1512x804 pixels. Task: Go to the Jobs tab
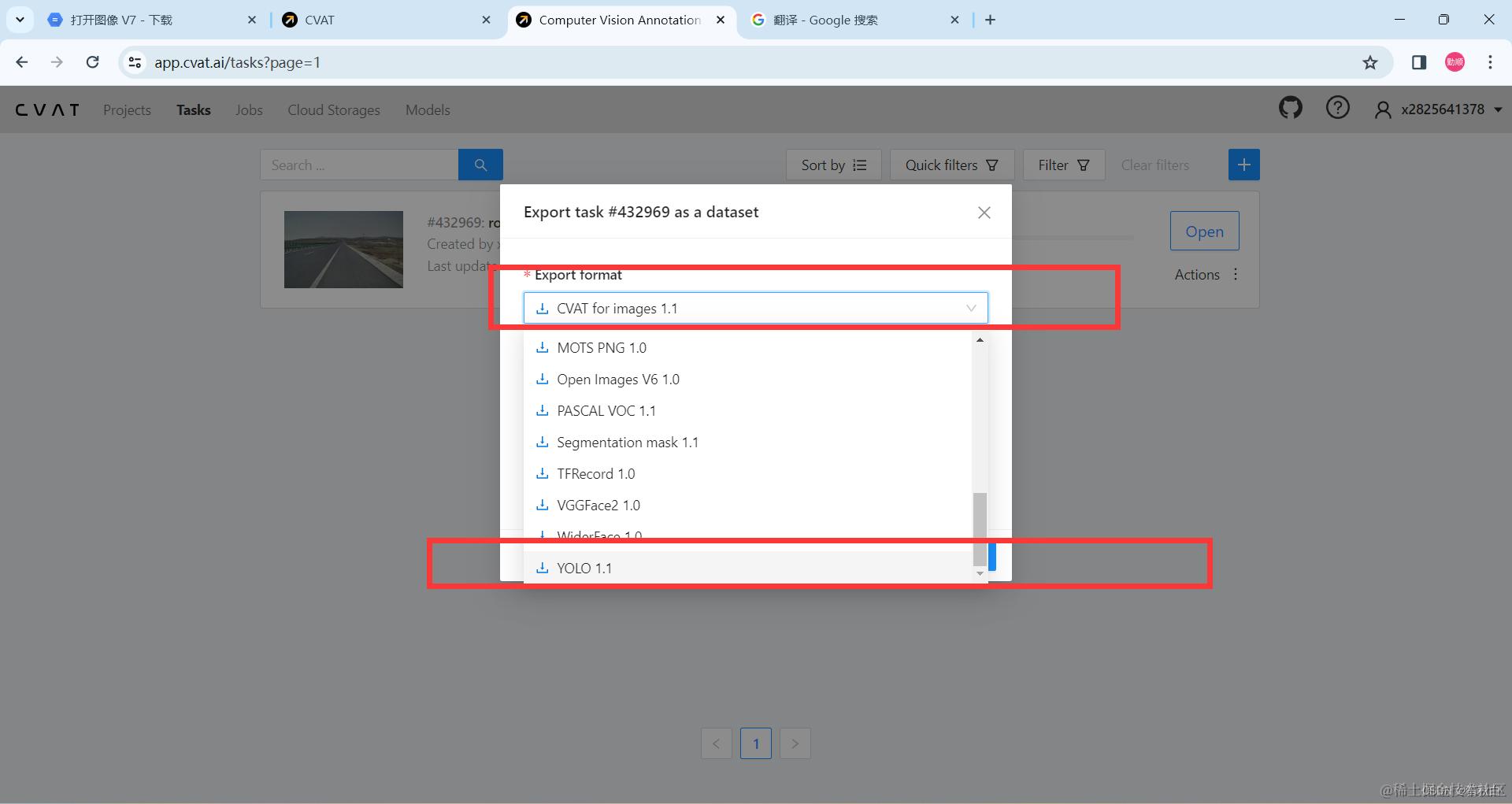click(x=249, y=109)
